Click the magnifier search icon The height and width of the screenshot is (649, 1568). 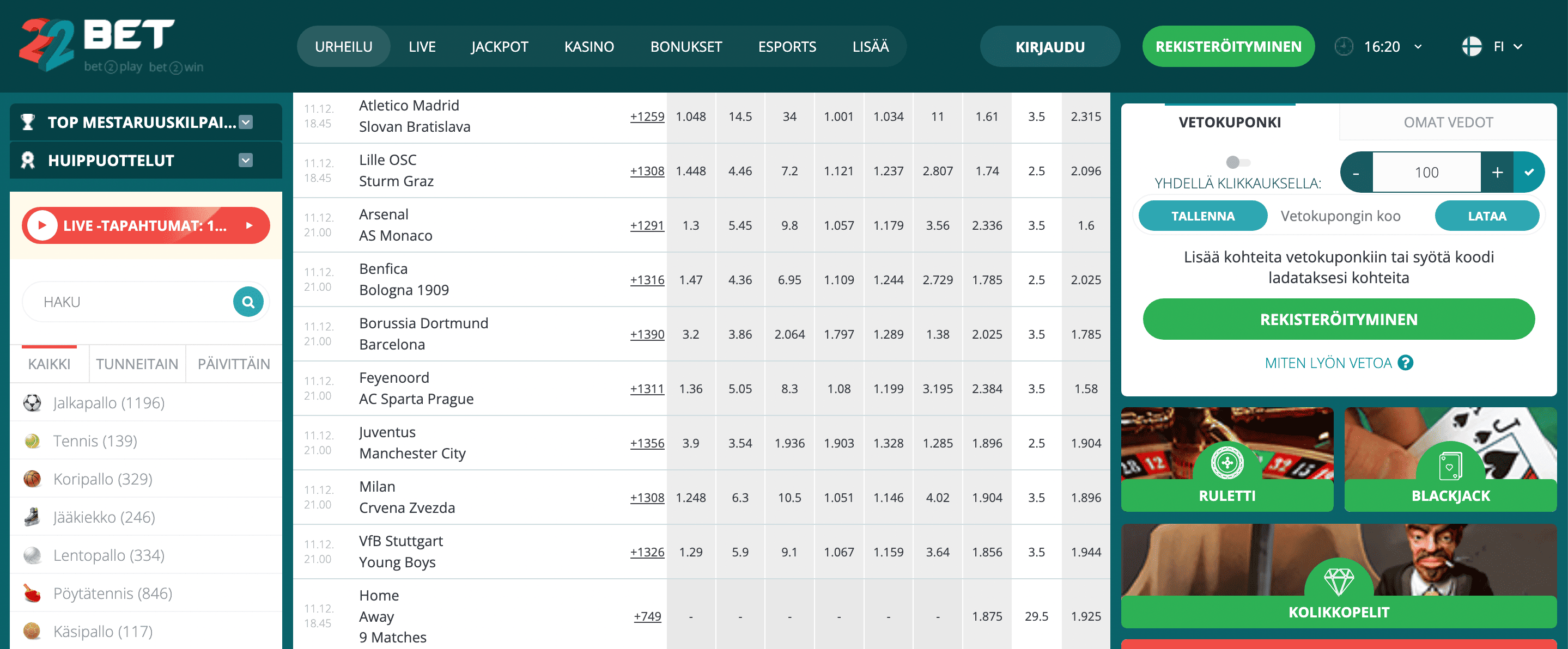point(248,302)
